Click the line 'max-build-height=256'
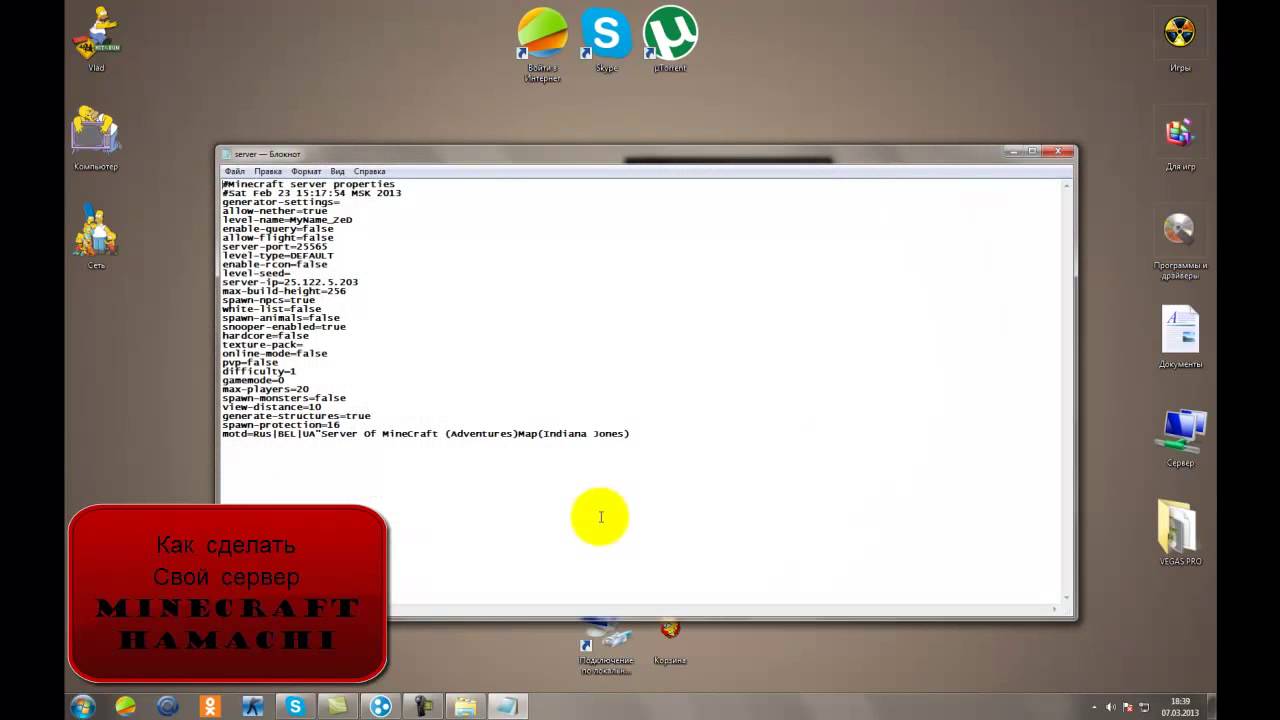Viewport: 1280px width, 720px height. [x=284, y=291]
